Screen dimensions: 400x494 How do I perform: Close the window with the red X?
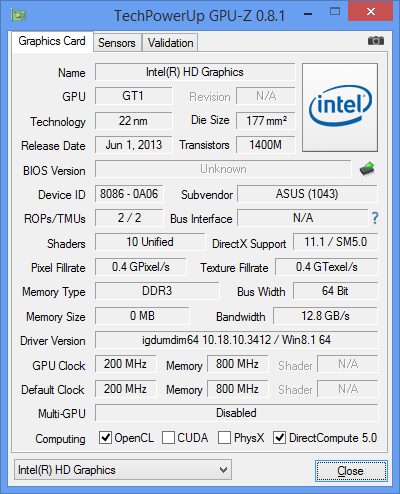pyautogui.click(x=370, y=11)
